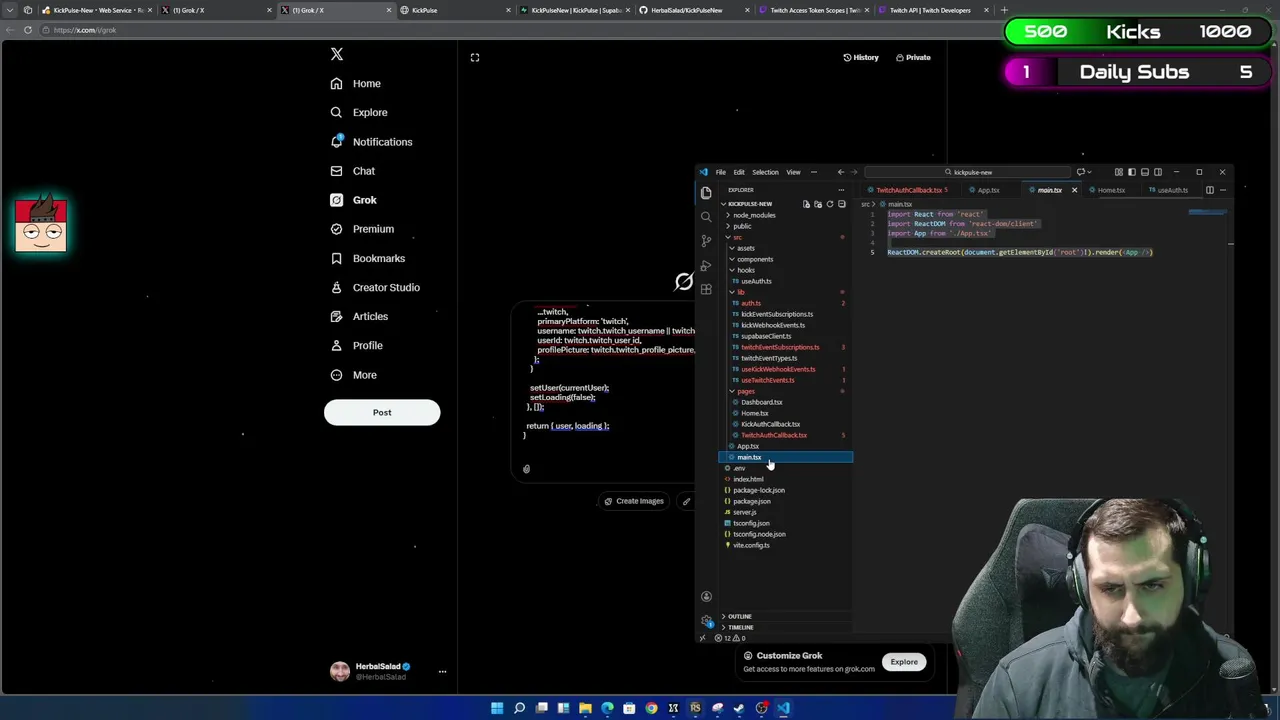Switch to the Home.tsx editor tab
Screen dimensions: 1280x720
tap(1110, 190)
